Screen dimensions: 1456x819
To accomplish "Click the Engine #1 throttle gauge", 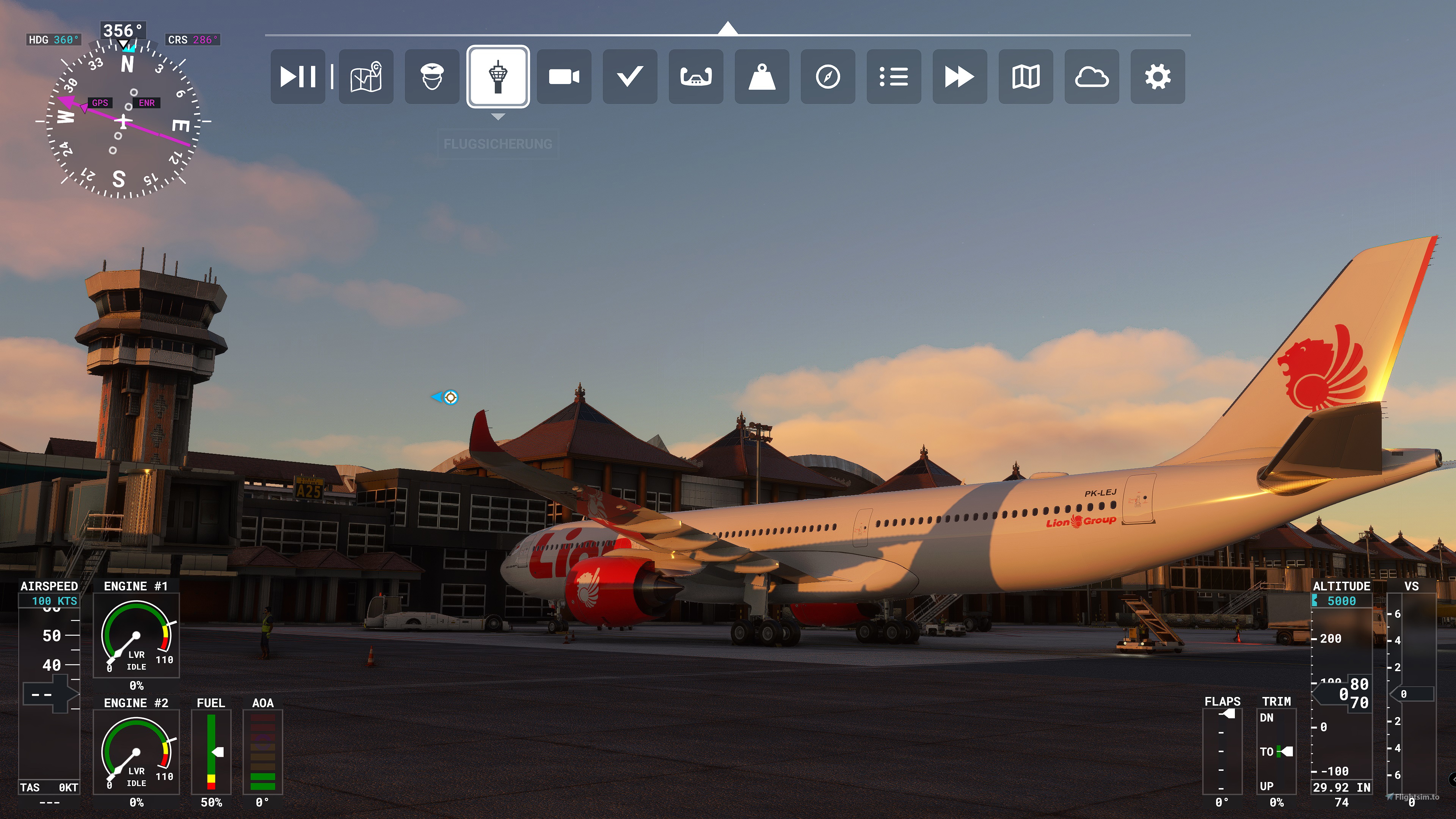I will pyautogui.click(x=136, y=635).
